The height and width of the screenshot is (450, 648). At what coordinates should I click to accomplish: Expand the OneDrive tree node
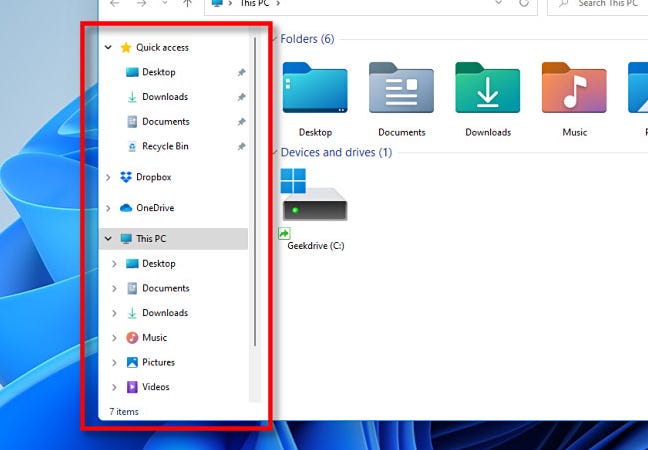(109, 208)
